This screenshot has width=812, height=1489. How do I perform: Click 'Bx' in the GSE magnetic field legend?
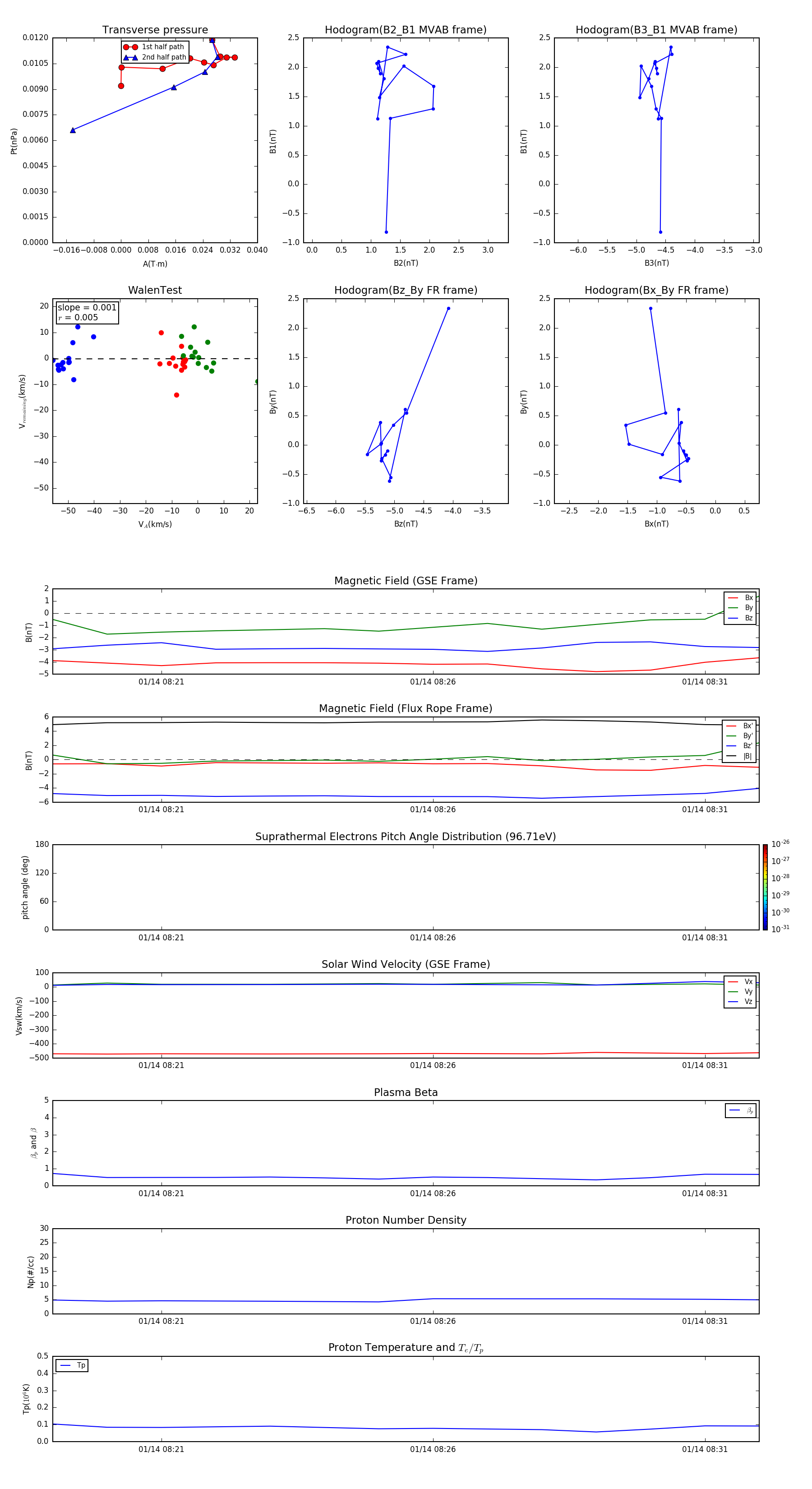click(x=740, y=598)
